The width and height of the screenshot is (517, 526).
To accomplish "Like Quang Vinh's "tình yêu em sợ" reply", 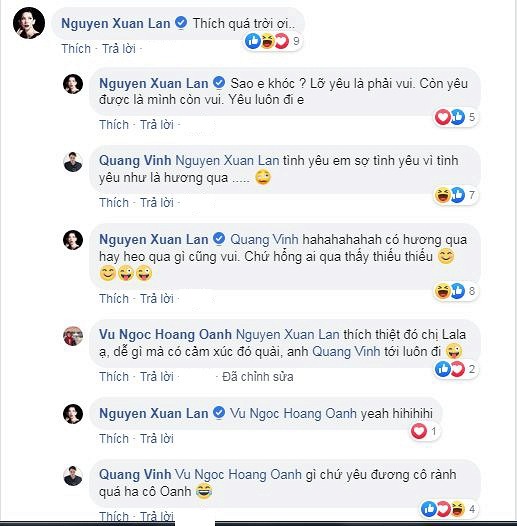I will 114,203.
